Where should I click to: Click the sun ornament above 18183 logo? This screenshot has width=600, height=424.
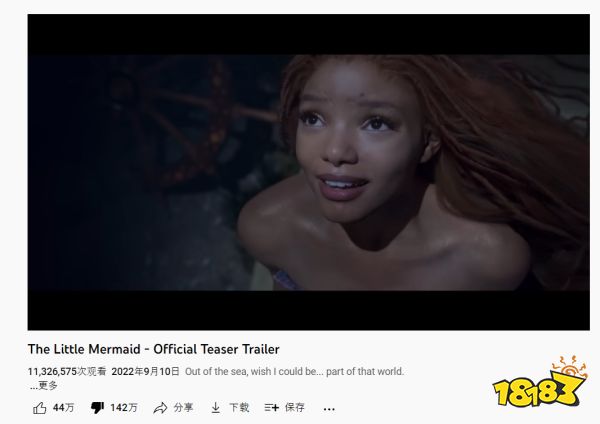coord(570,367)
